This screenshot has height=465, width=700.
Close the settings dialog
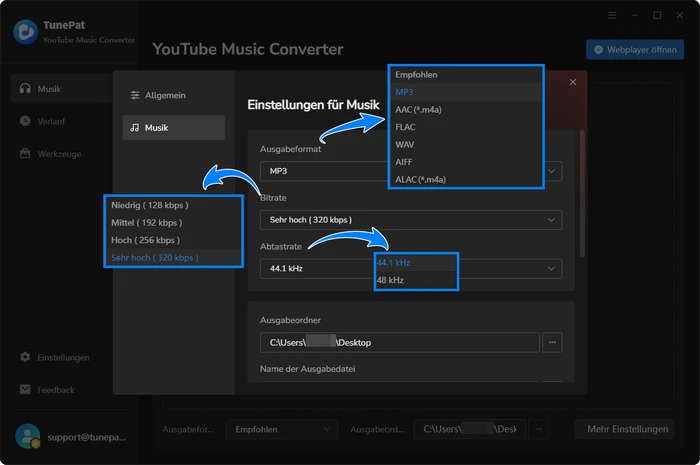[x=573, y=82]
